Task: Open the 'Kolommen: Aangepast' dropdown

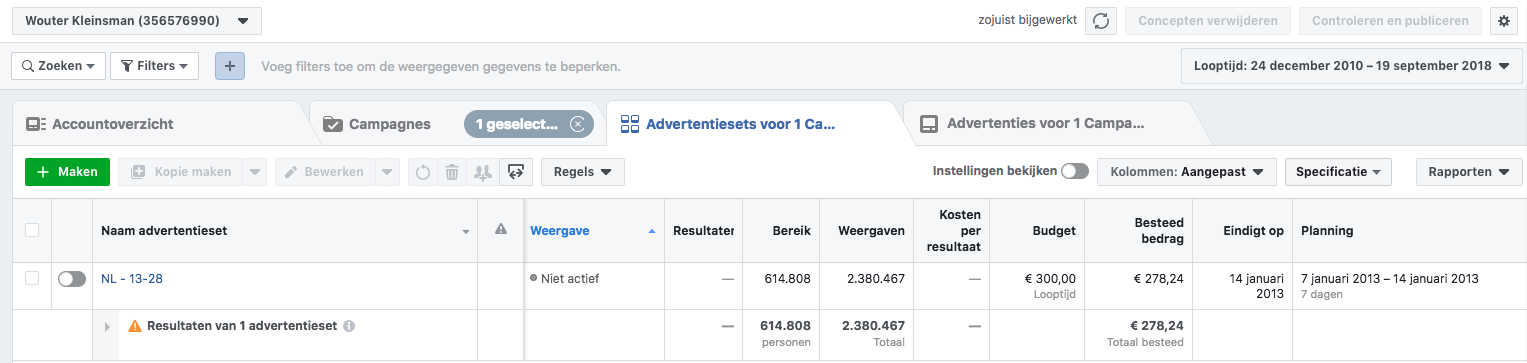Action: pyautogui.click(x=1187, y=172)
